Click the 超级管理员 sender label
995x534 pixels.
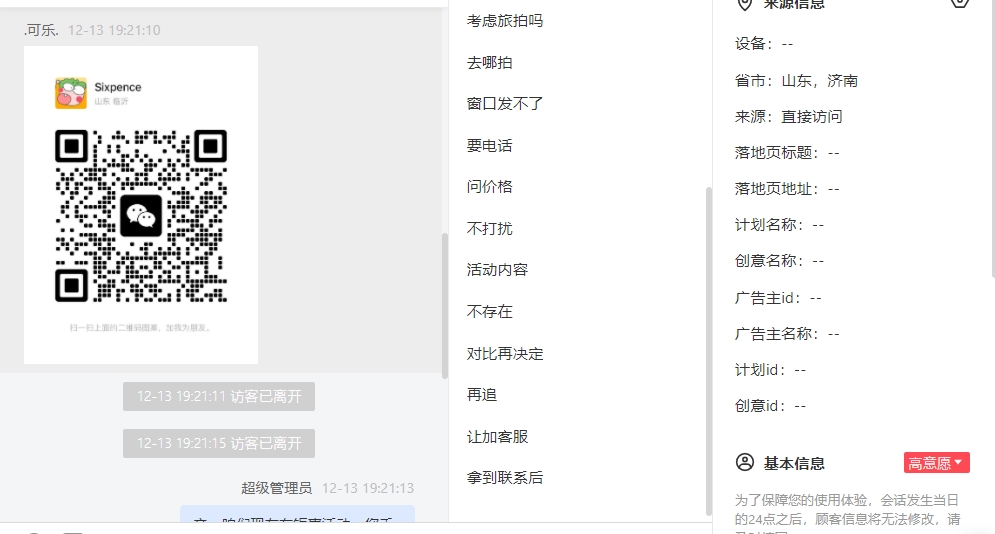point(277,488)
